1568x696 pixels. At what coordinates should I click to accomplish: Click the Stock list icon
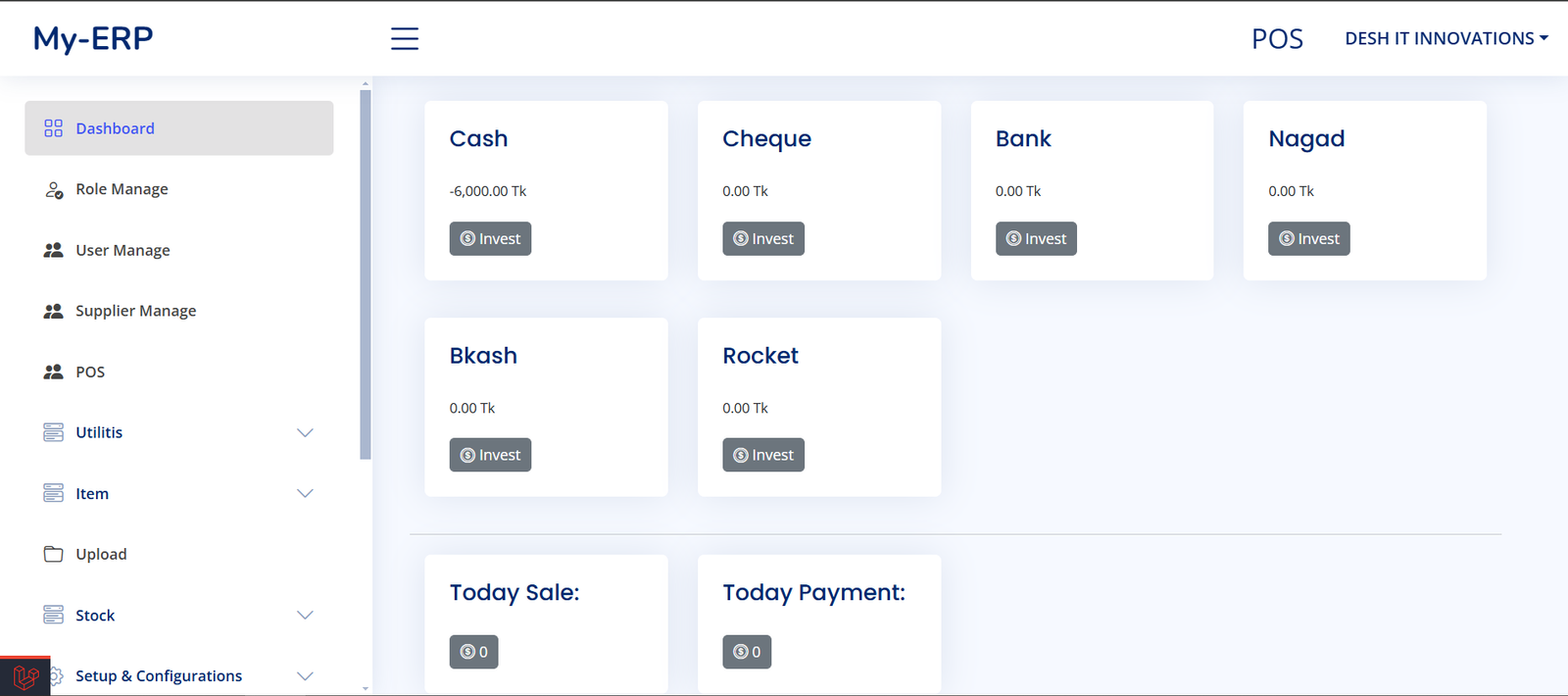click(53, 615)
